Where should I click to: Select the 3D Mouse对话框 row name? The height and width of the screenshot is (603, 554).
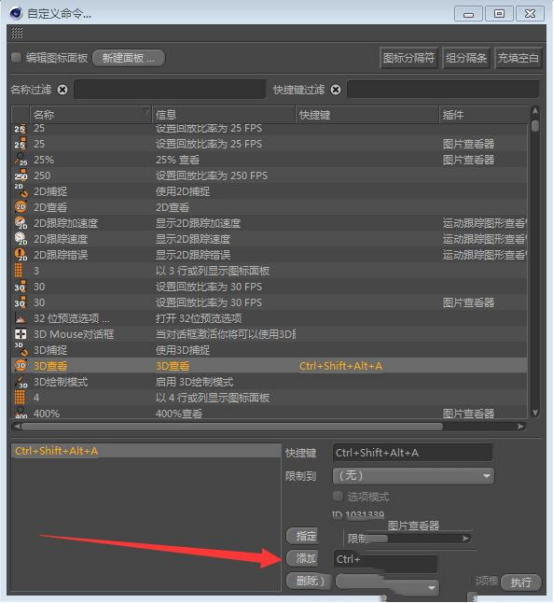point(73,334)
